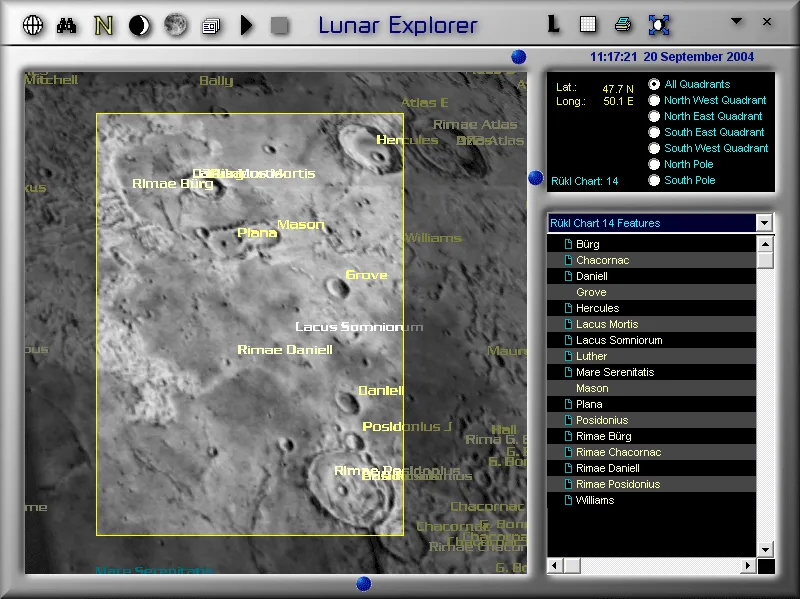Click the full moon image icon
The height and width of the screenshot is (599, 800).
pyautogui.click(x=175, y=25)
